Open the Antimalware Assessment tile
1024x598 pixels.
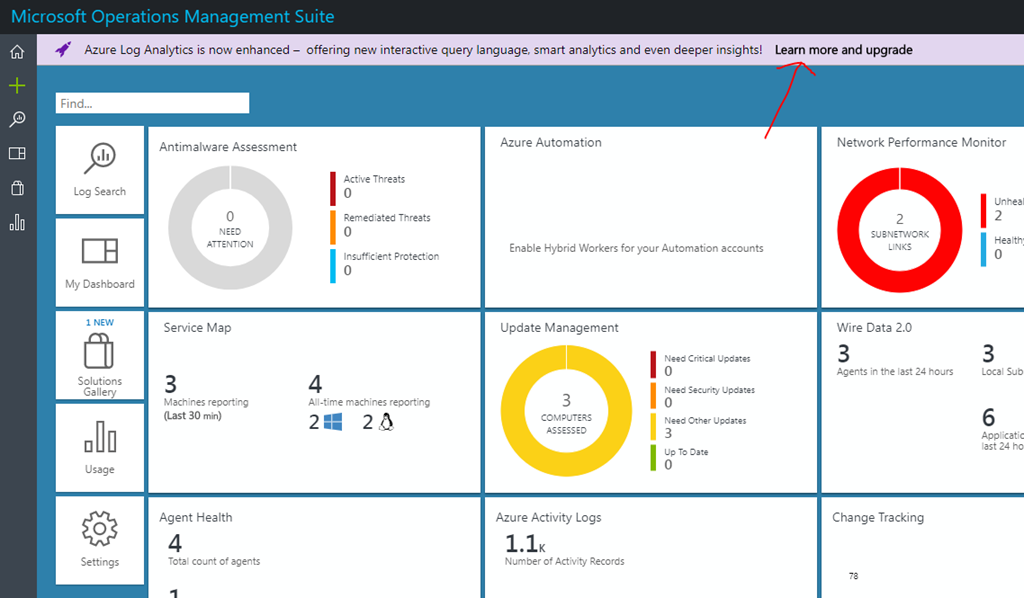tap(314, 217)
